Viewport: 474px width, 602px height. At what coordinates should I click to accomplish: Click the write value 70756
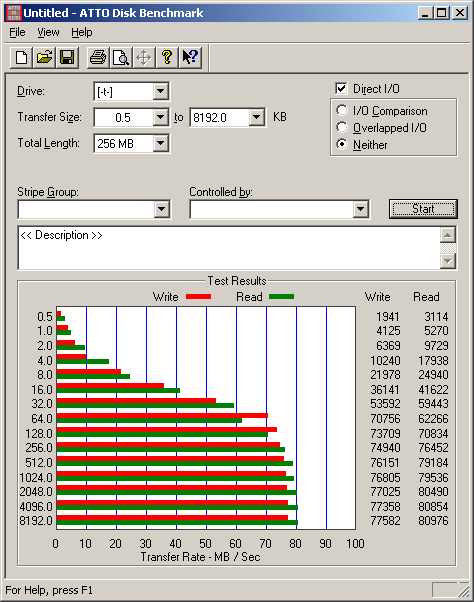point(385,419)
